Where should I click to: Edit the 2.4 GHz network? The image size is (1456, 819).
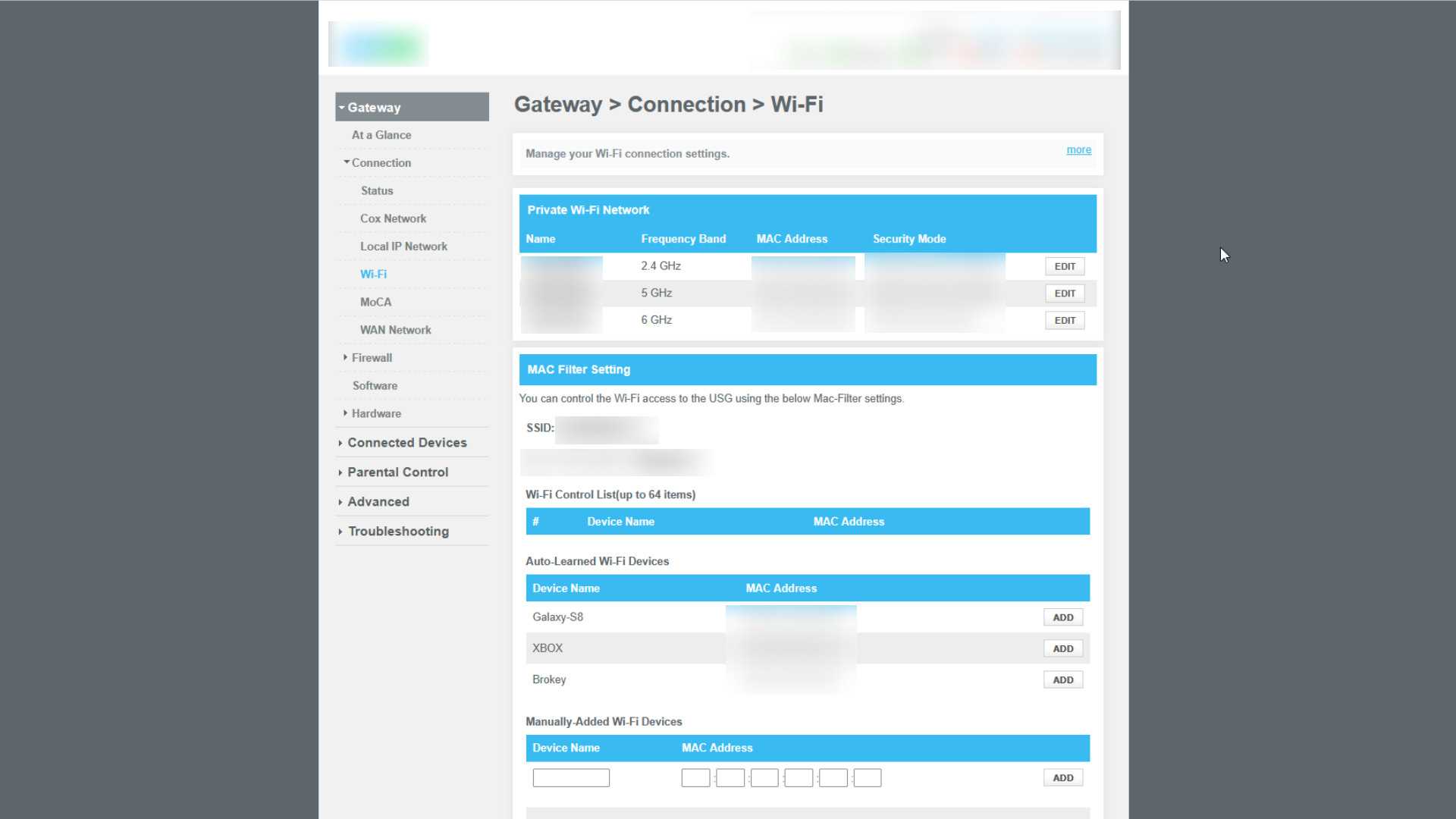[1065, 267]
